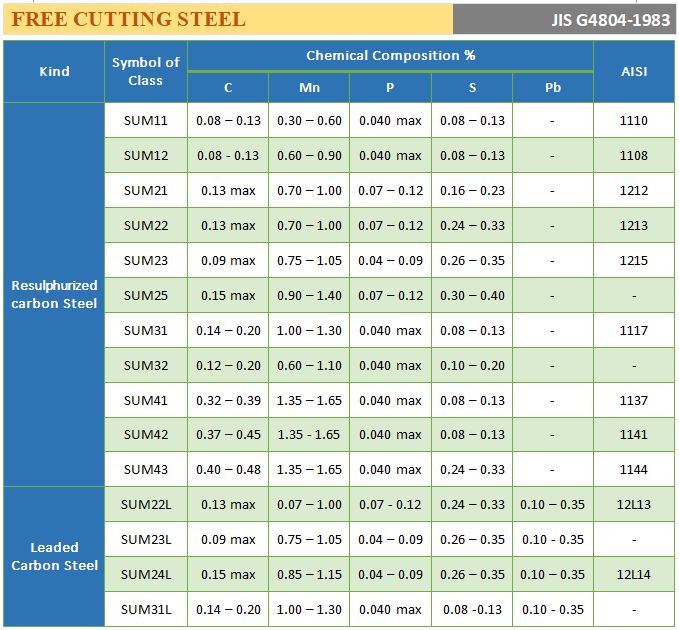Screen dimensions: 679x630
Task: Click the C column header
Action: 228,88
